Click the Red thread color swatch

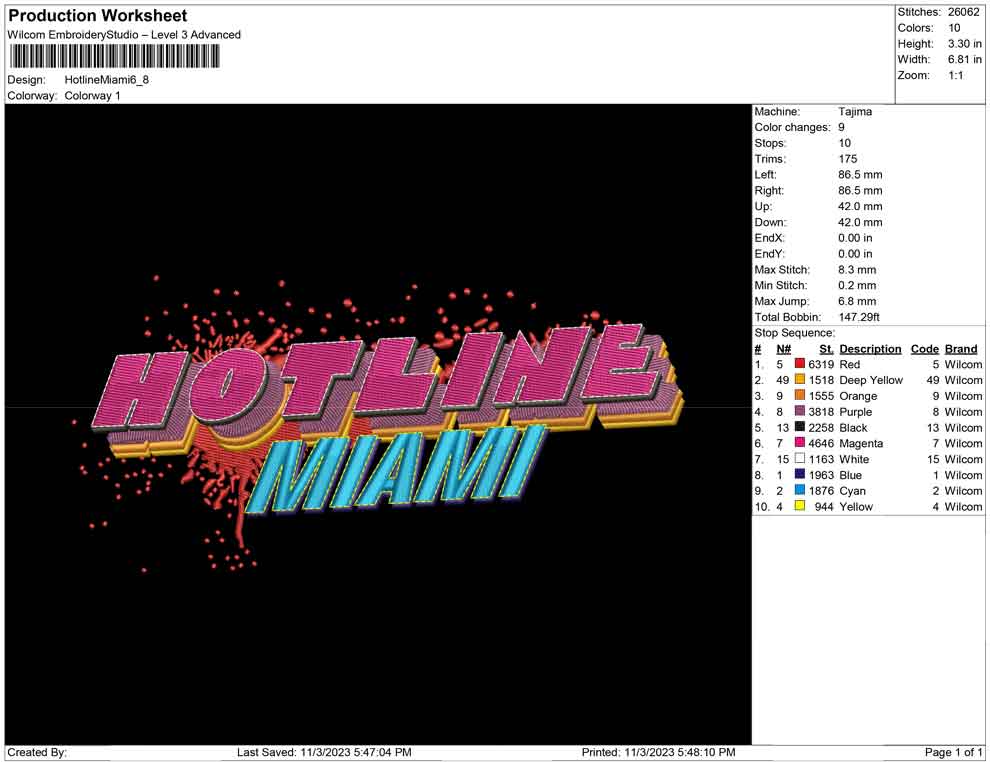tap(800, 365)
